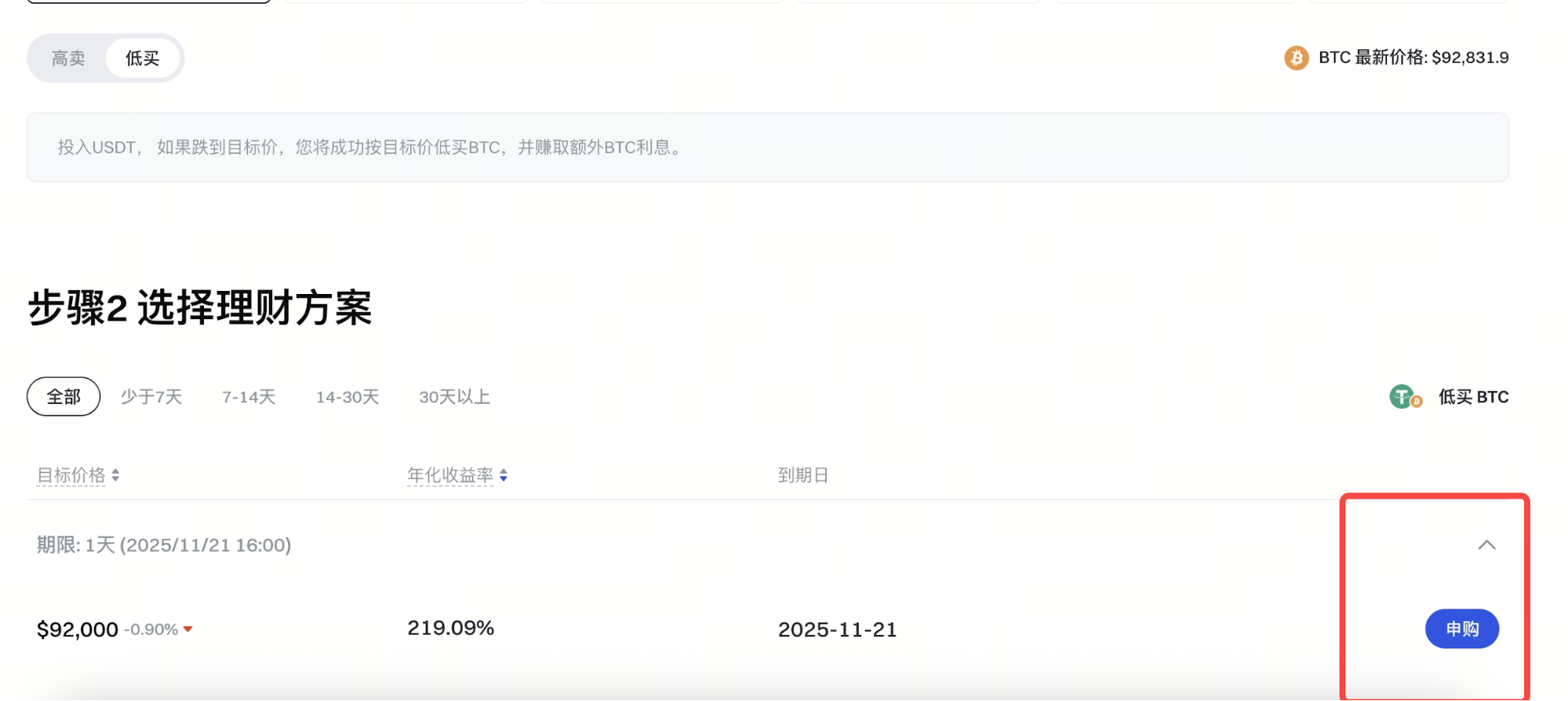Click the 年化收益率 column header label
The height and width of the screenshot is (701, 1568).
point(450,475)
